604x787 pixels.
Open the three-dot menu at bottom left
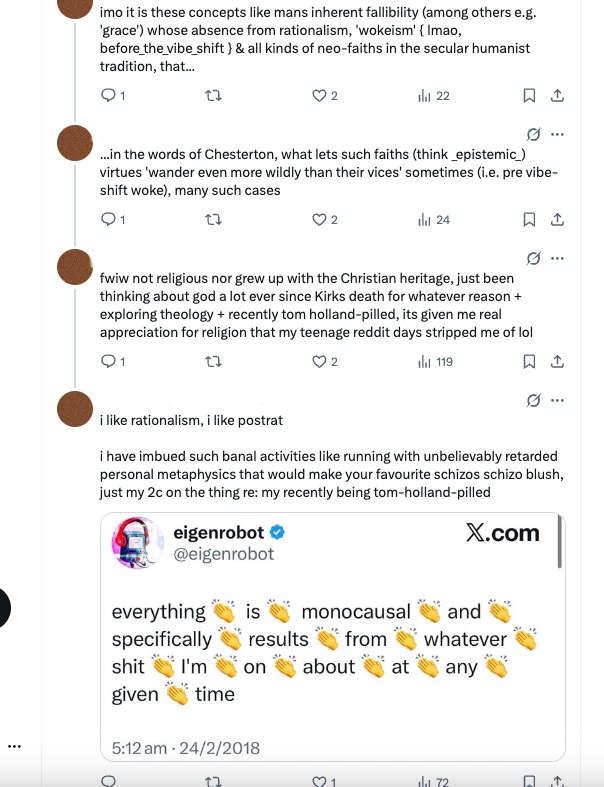[x=14, y=746]
